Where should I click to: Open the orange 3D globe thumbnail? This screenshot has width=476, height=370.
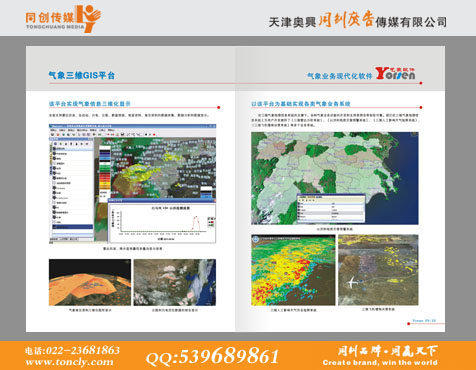(x=90, y=282)
